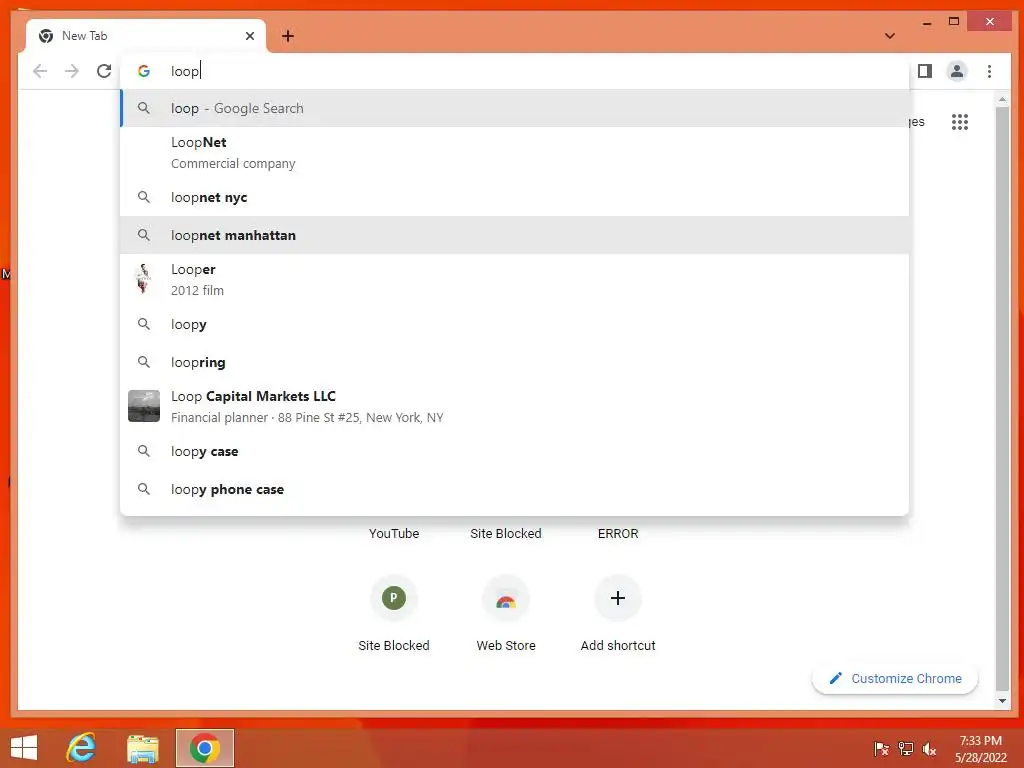
Task: Click the muted volume tray icon
Action: tap(929, 749)
